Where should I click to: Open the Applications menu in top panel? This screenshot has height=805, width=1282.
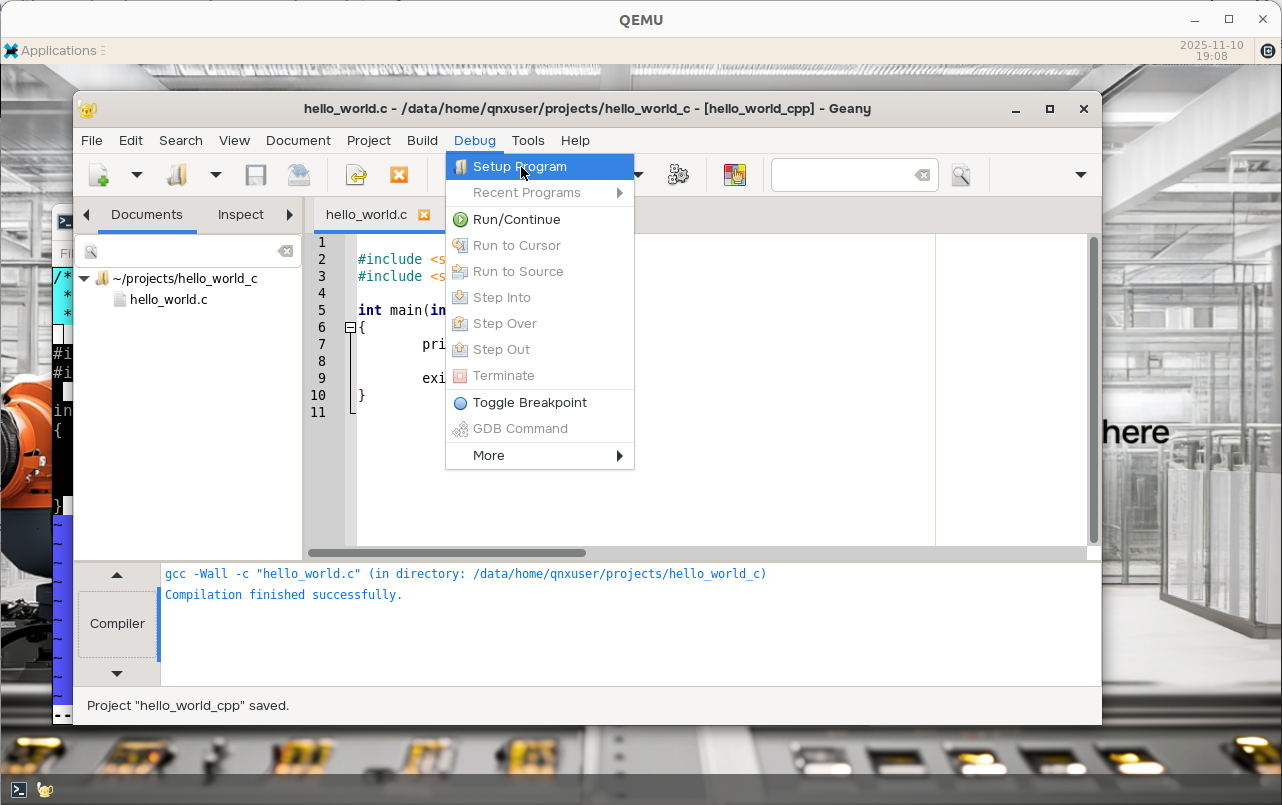pyautogui.click(x=58, y=51)
